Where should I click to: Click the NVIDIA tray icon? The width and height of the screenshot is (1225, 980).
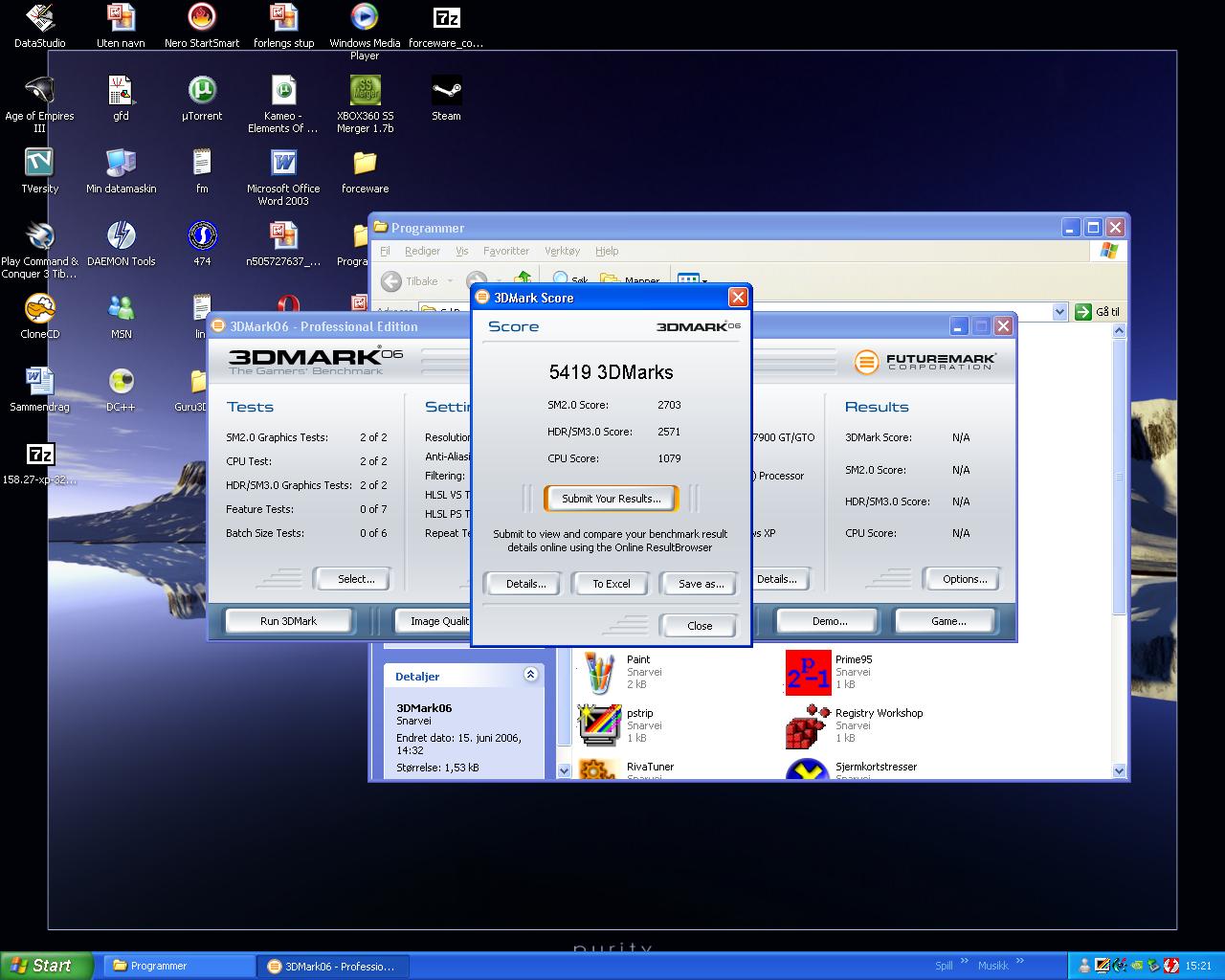click(1137, 966)
